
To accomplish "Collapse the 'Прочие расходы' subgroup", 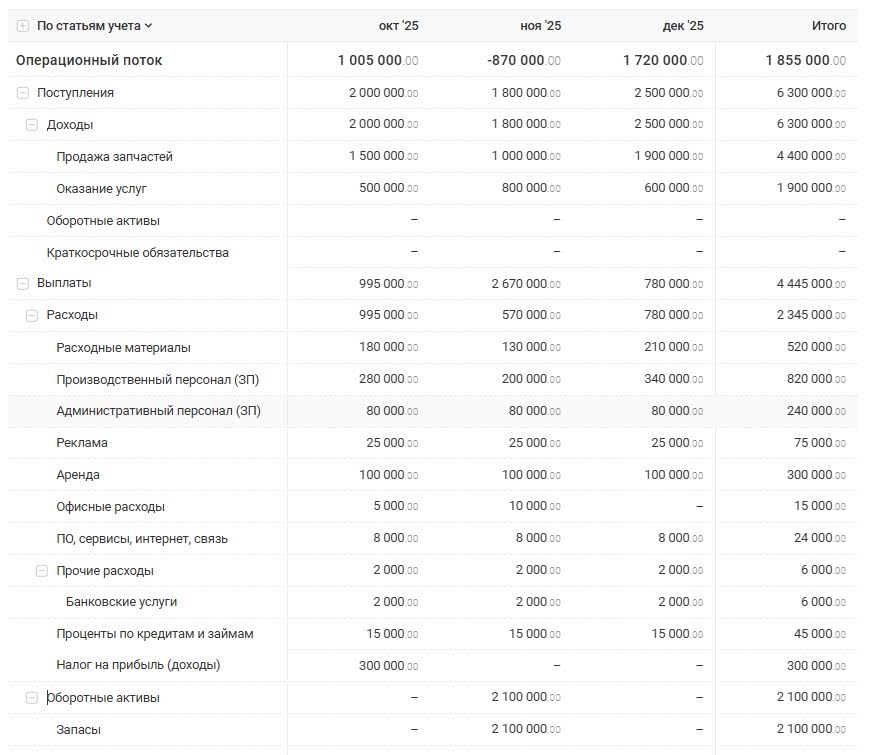I will pyautogui.click(x=42, y=571).
